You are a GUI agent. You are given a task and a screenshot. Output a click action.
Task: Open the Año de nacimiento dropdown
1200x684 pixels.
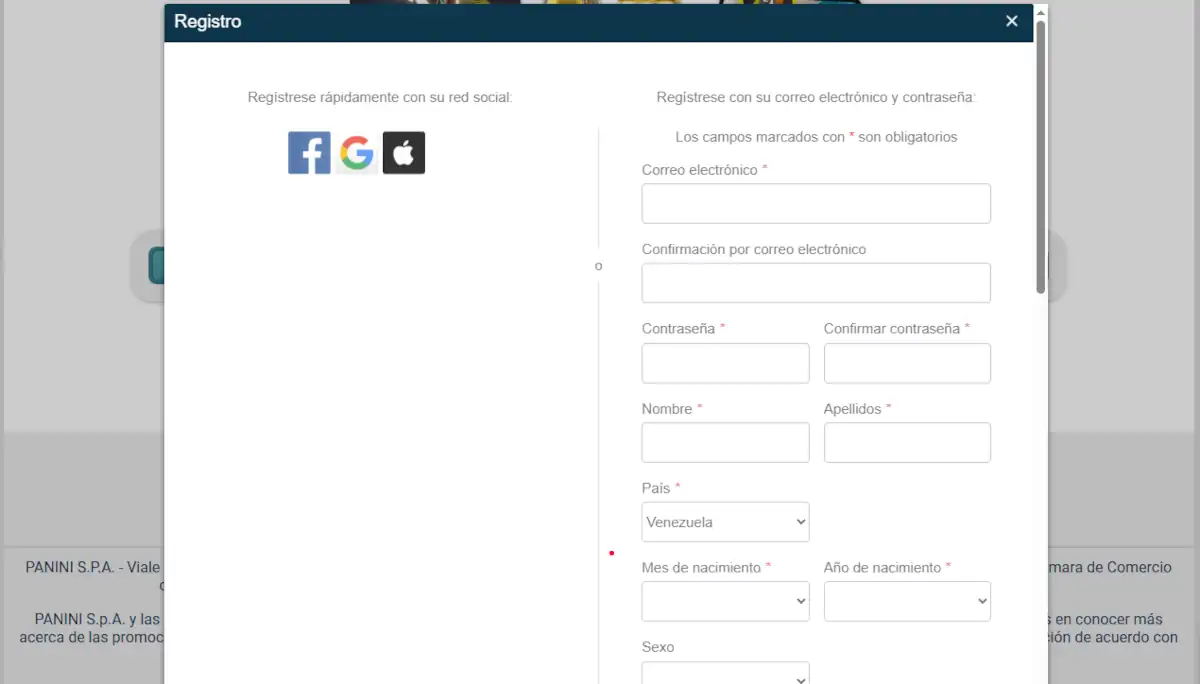pyautogui.click(x=907, y=601)
